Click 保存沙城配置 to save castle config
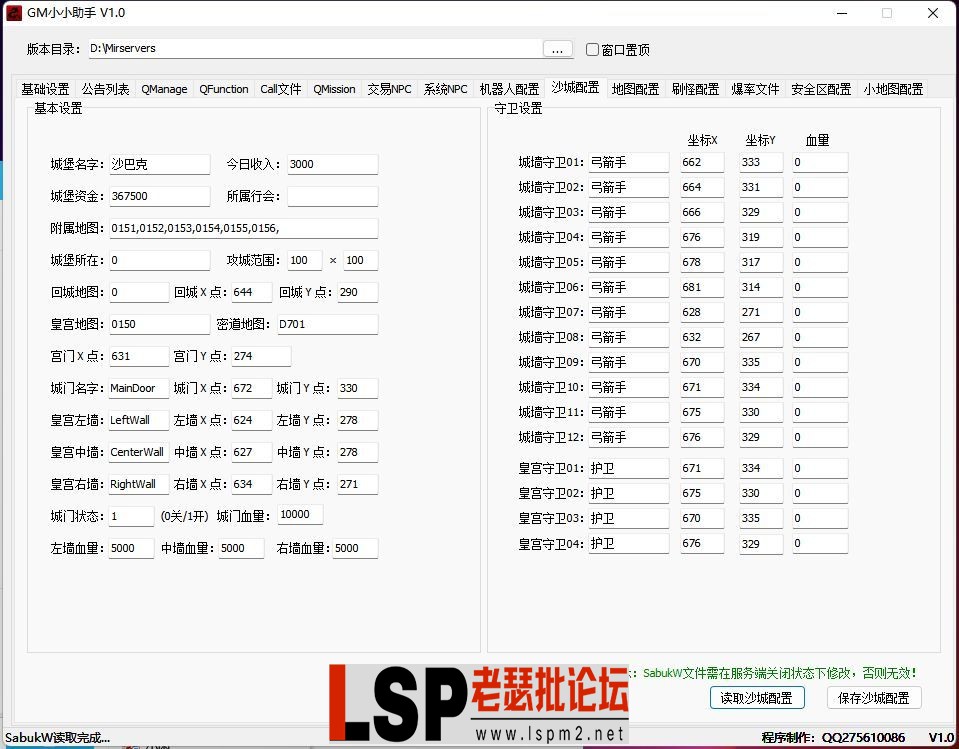The width and height of the screenshot is (959, 749). (x=873, y=697)
